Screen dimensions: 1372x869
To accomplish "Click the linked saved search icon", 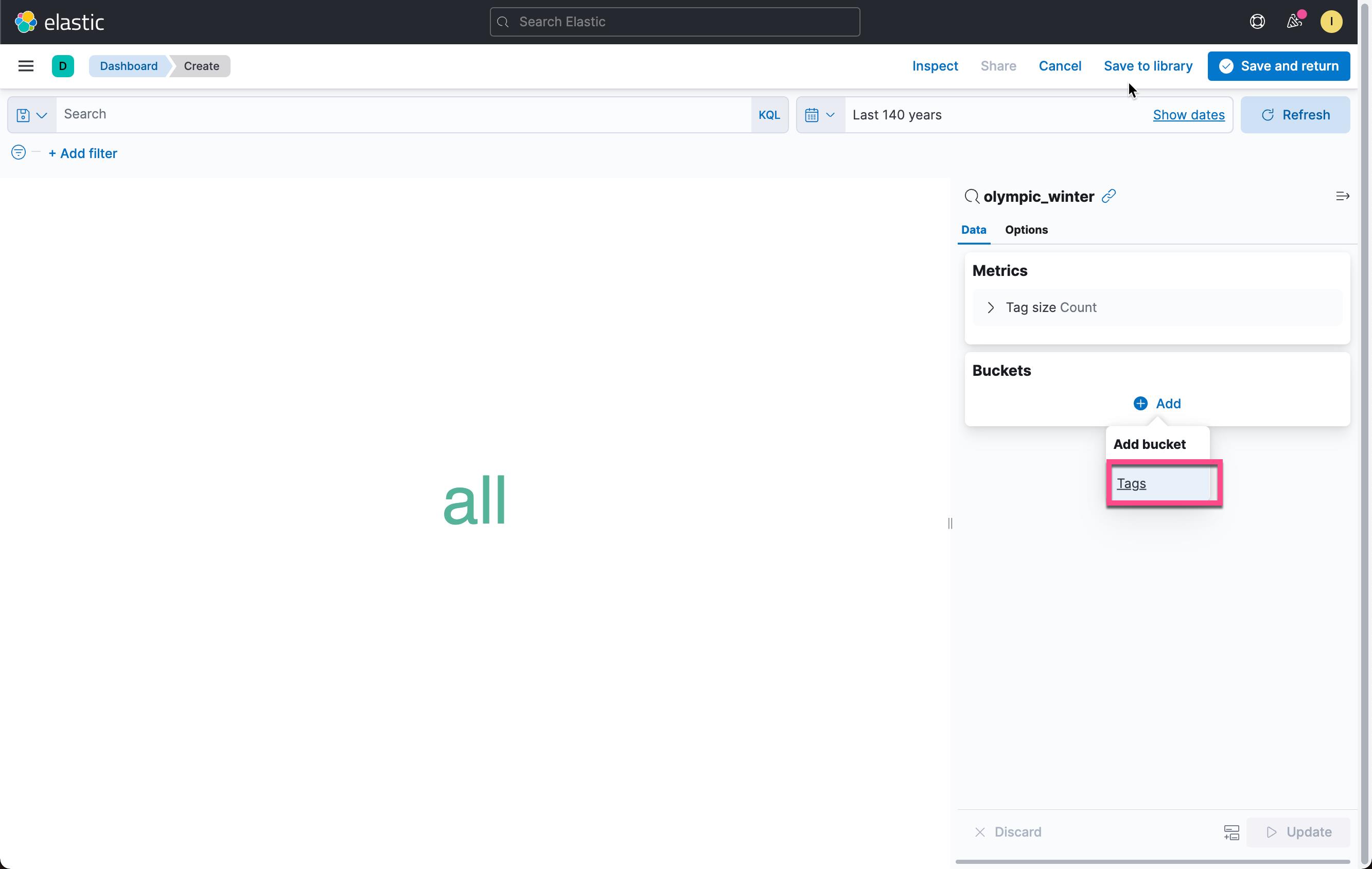I will pos(1109,196).
